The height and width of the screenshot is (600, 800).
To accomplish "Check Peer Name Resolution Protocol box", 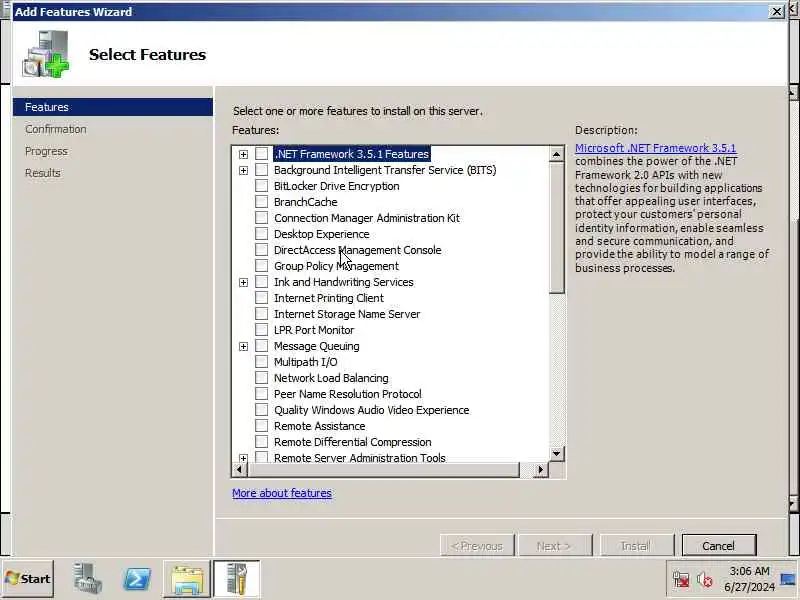I will [x=261, y=393].
